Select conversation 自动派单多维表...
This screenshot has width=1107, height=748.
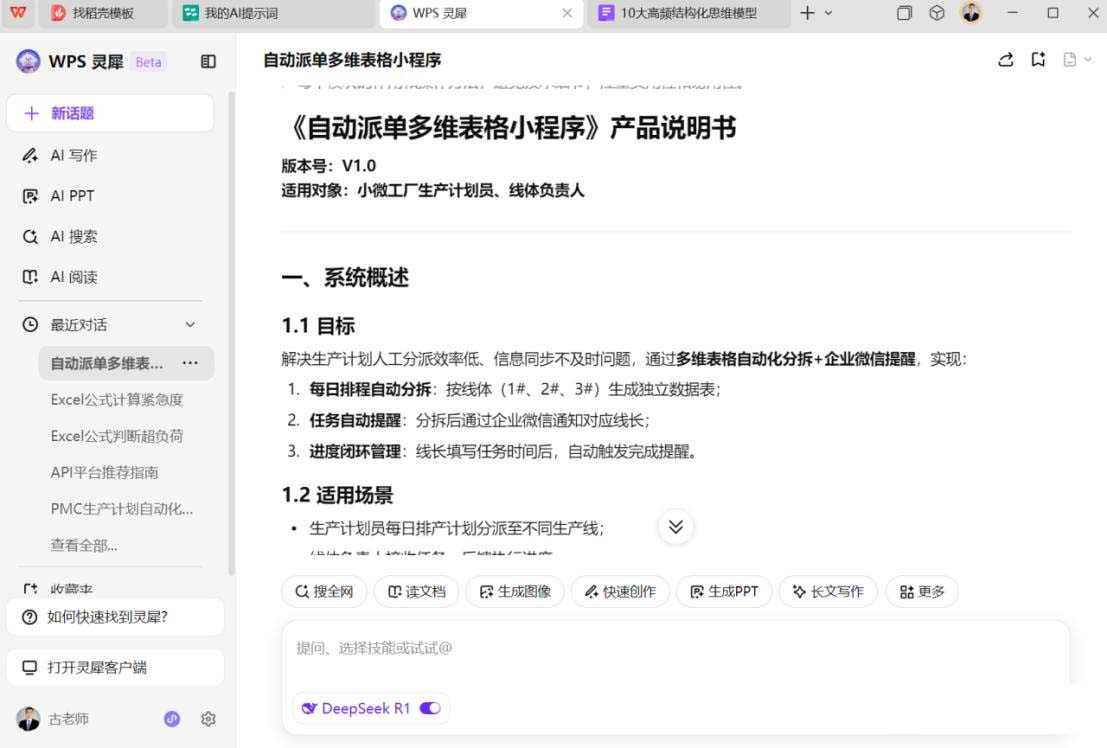pyautogui.click(x=107, y=363)
